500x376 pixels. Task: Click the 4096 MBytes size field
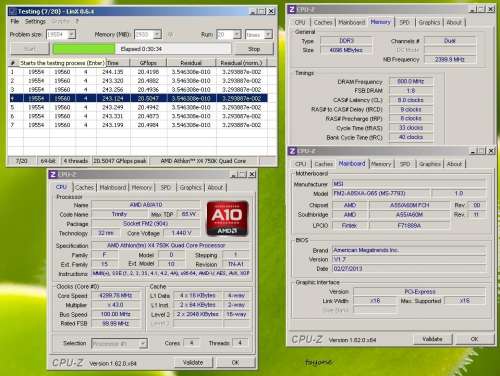[346, 50]
